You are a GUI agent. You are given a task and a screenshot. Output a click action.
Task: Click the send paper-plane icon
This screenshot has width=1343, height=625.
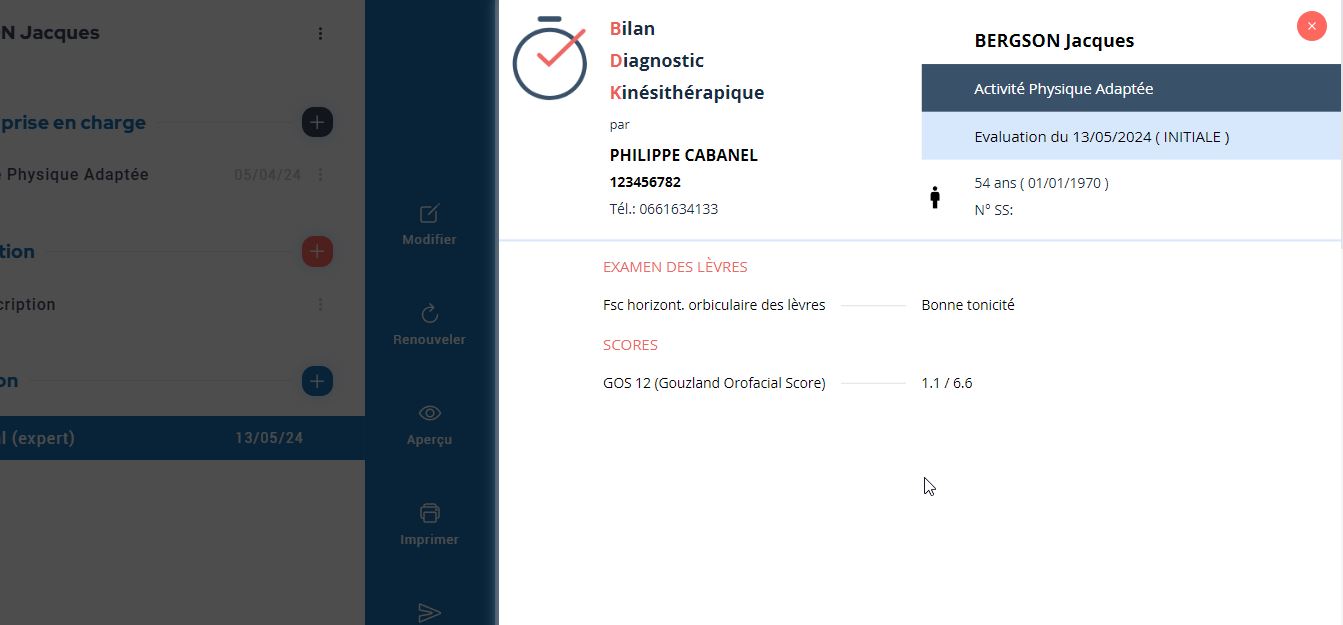point(429,612)
